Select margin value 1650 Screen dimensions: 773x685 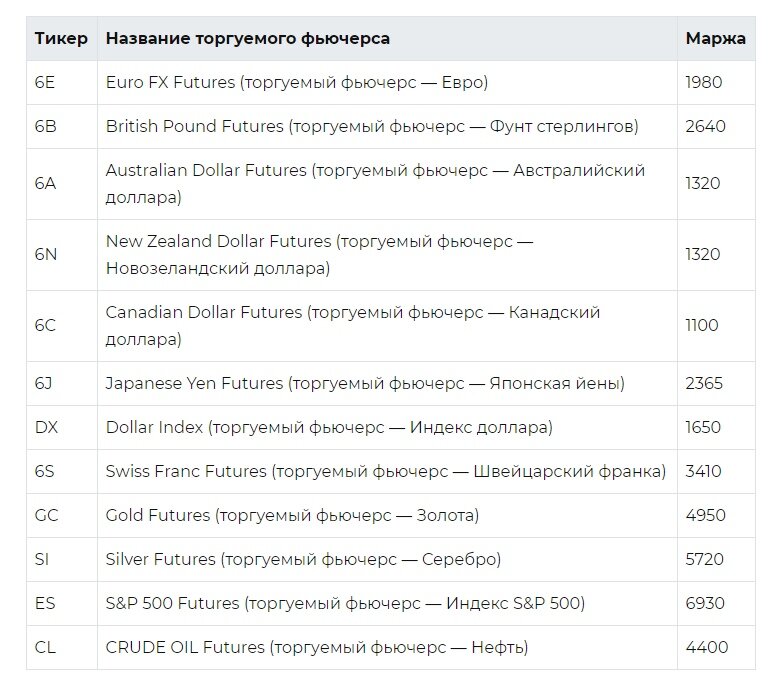(703, 427)
